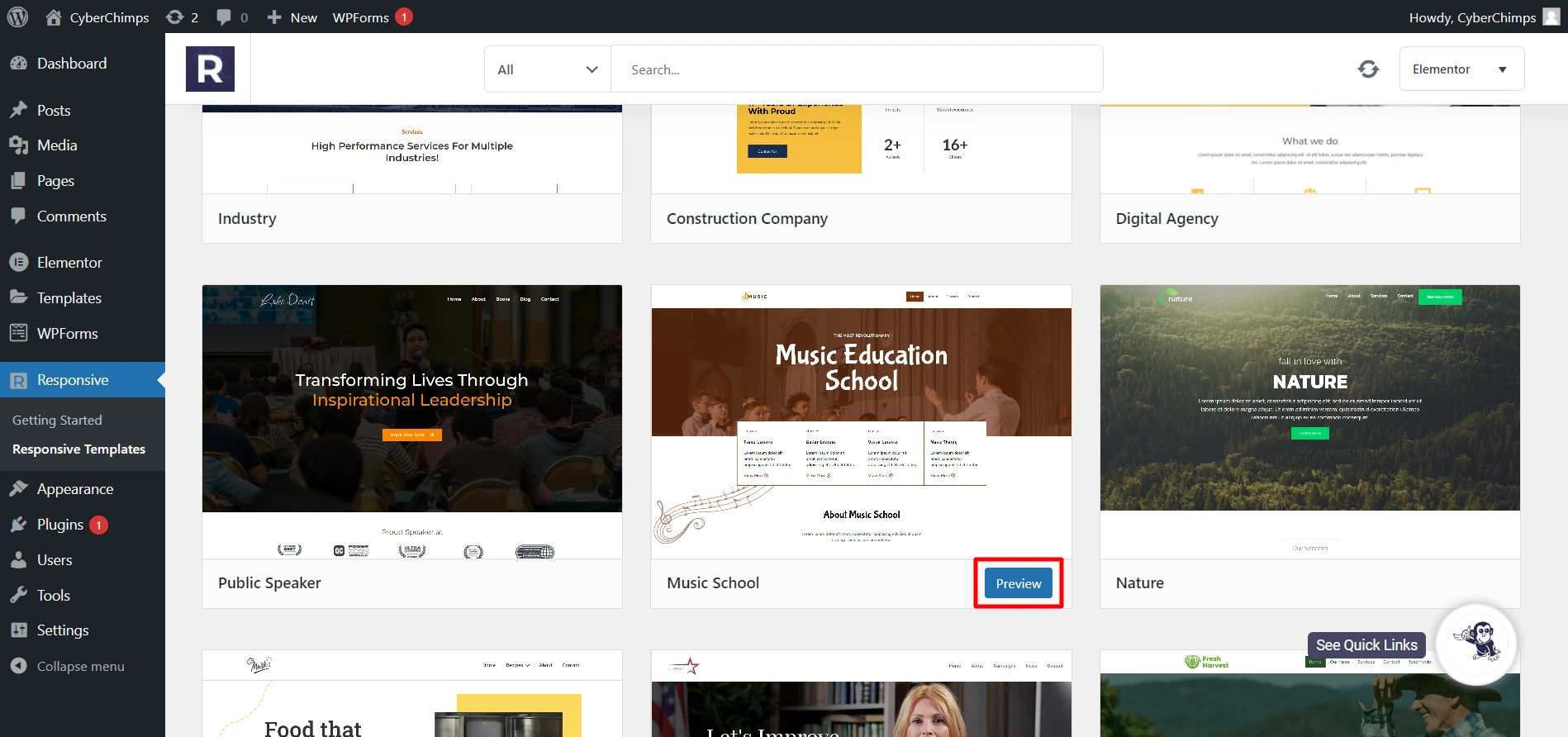Image resolution: width=1568 pixels, height=737 pixels.
Task: Open CyberChimps site name link
Action: click(x=109, y=17)
